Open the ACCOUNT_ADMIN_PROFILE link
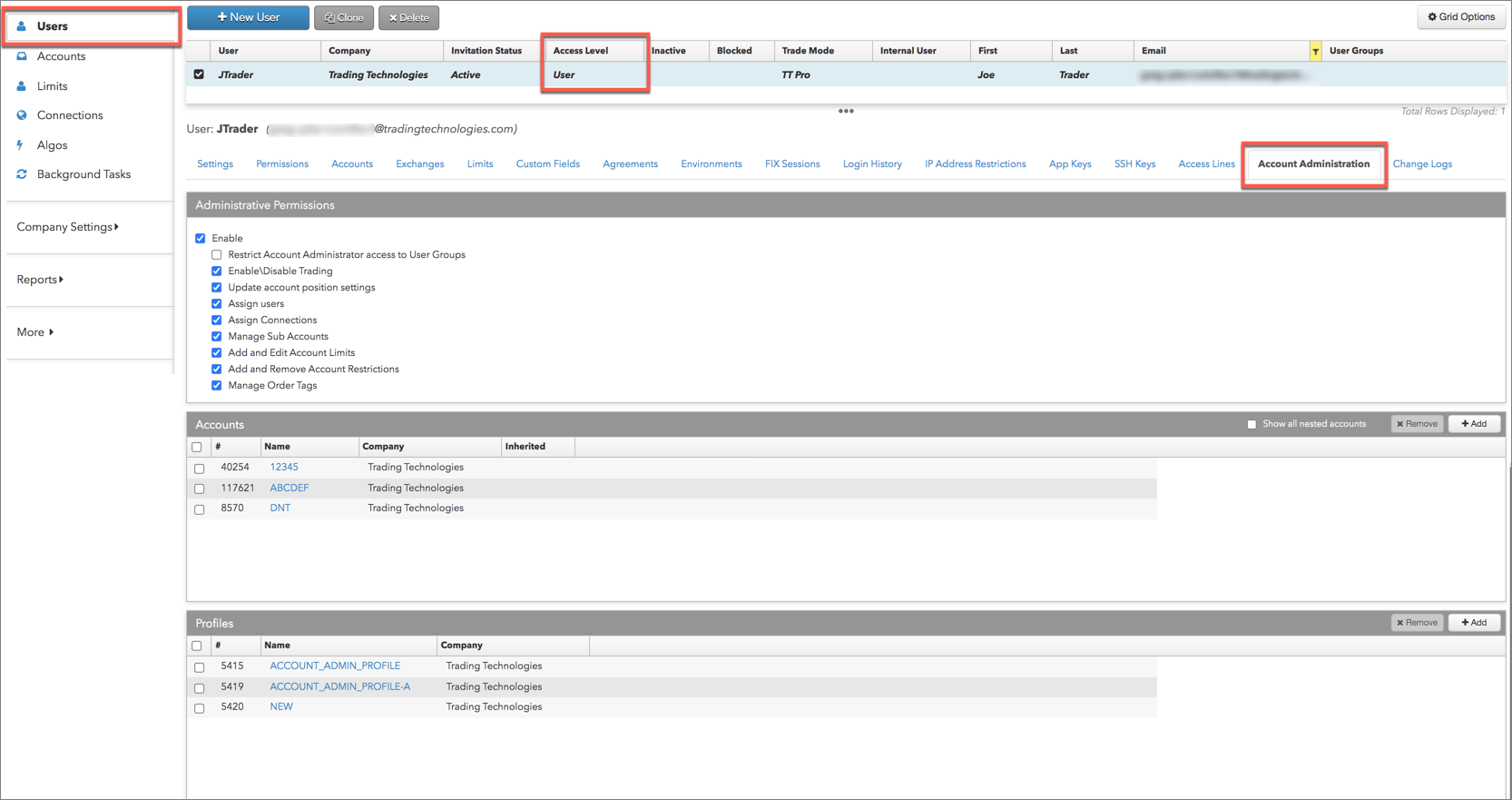Viewport: 1512px width, 800px height. (x=335, y=666)
